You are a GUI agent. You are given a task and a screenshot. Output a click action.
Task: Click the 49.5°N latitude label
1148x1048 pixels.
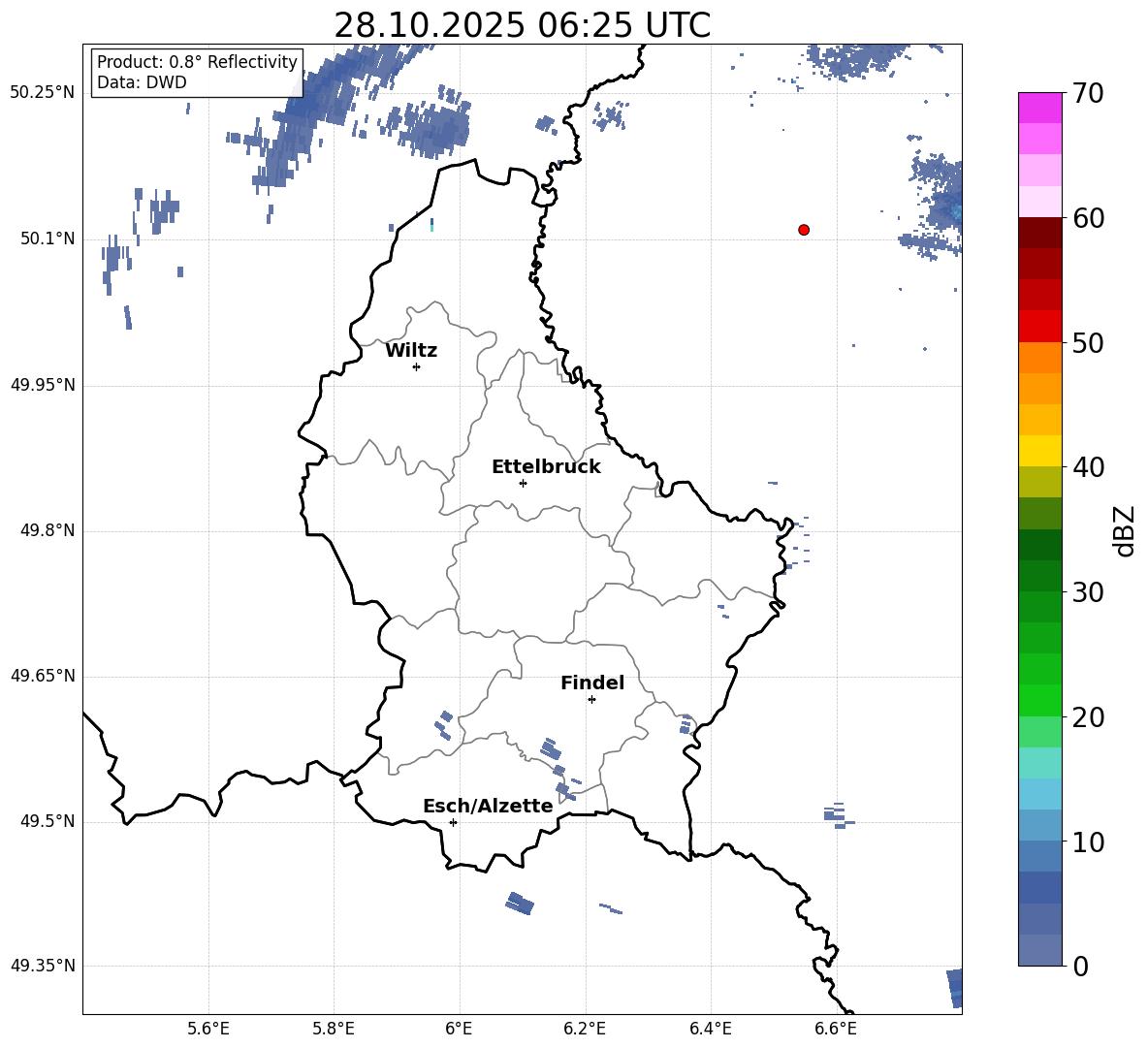click(x=48, y=821)
